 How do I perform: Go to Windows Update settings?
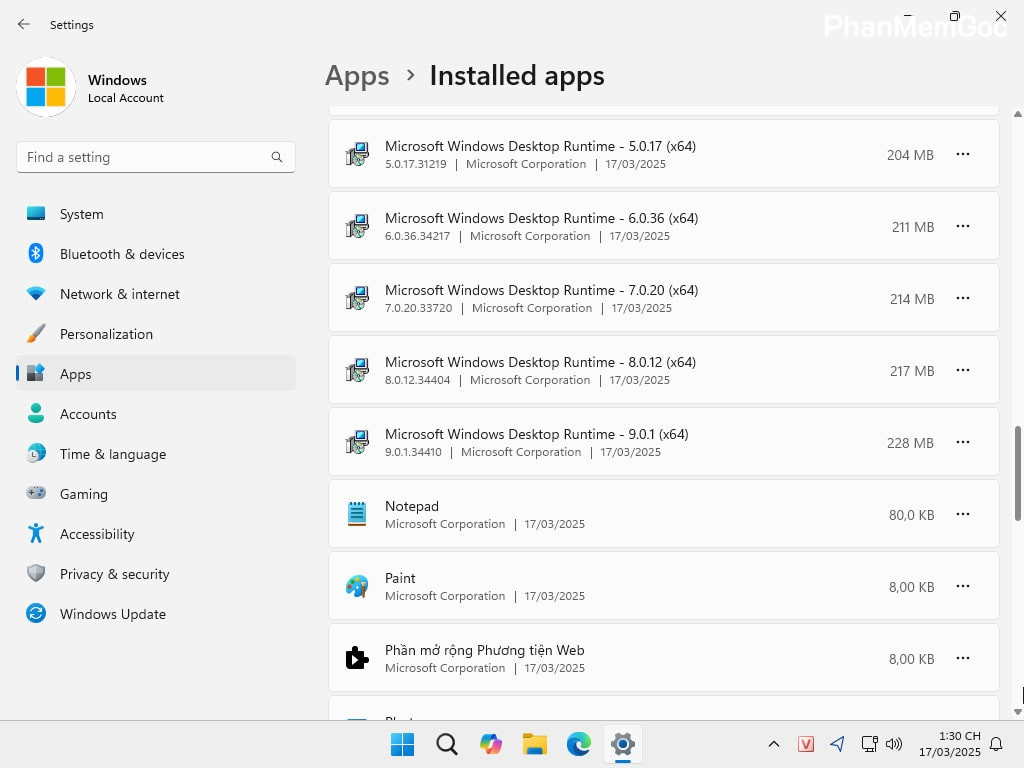pyautogui.click(x=112, y=614)
